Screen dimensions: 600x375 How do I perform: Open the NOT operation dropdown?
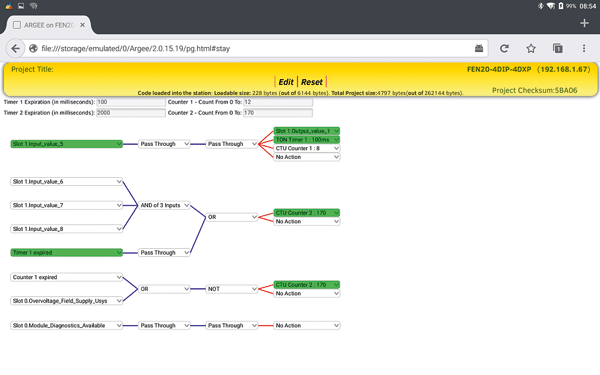[x=232, y=289]
